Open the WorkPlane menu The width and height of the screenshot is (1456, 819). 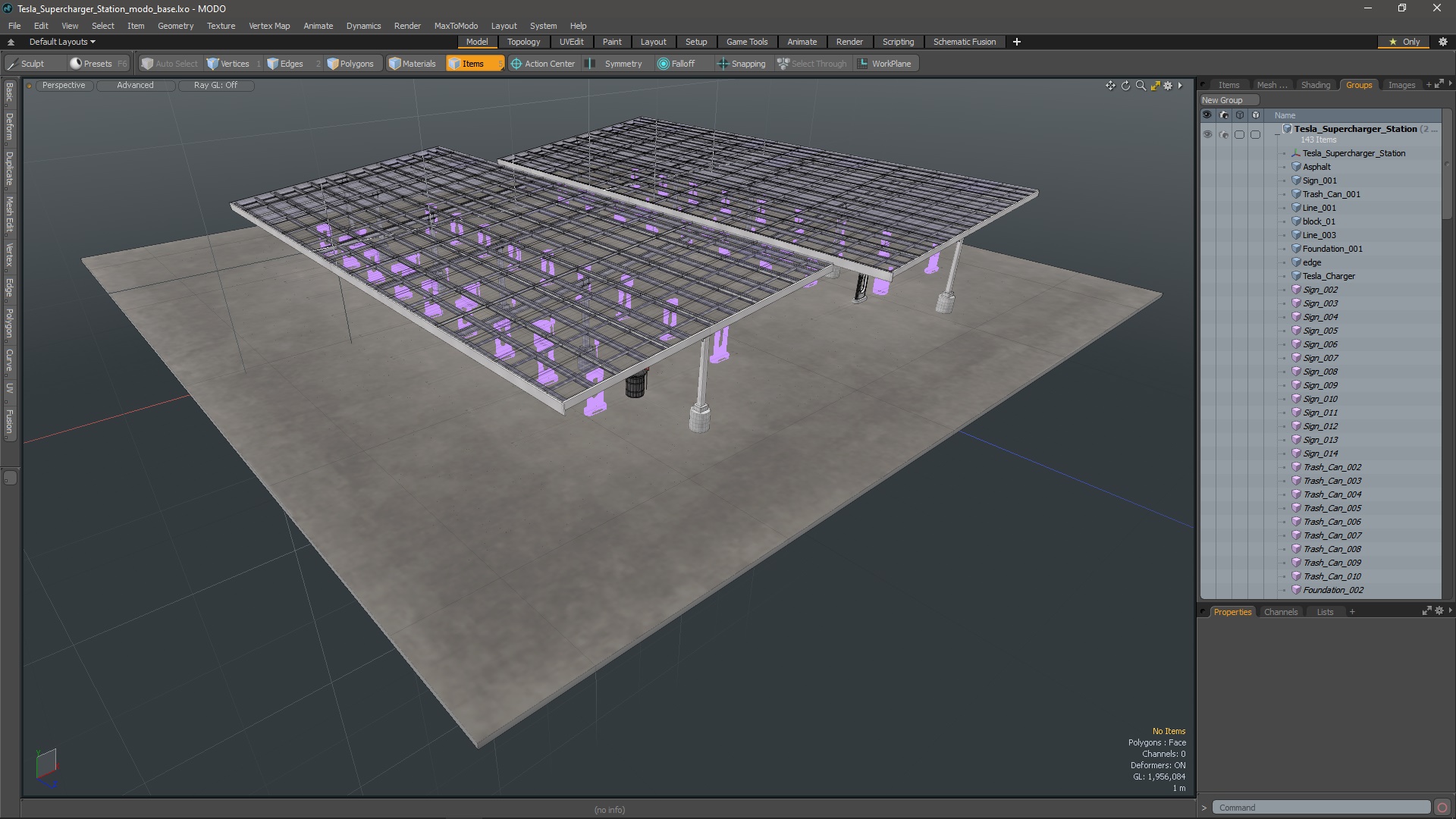(x=885, y=64)
